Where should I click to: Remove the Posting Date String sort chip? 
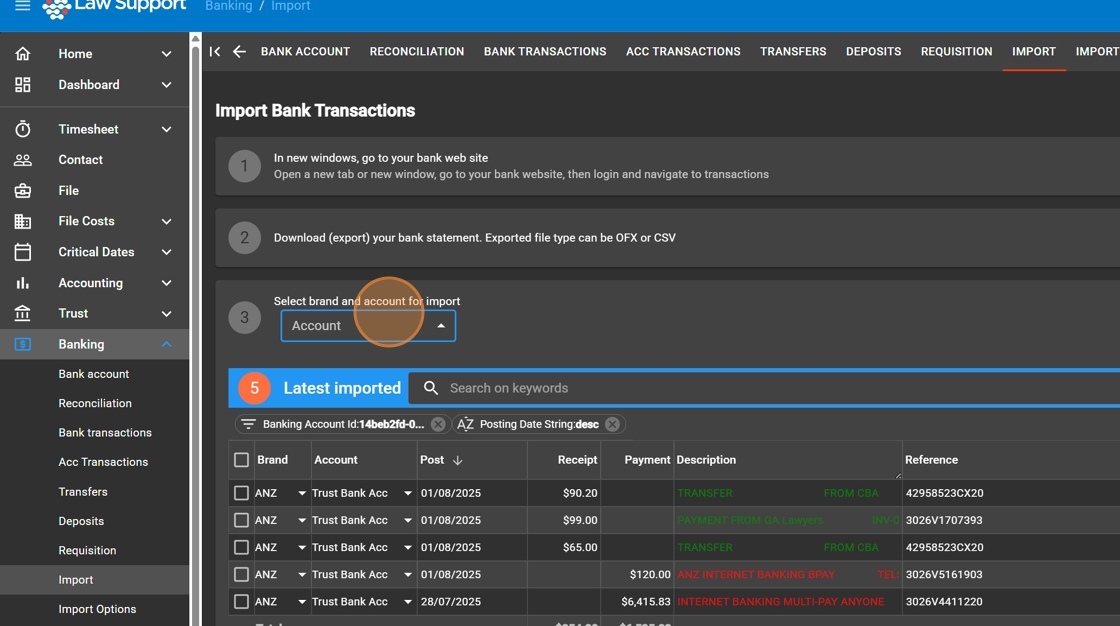pyautogui.click(x=612, y=424)
